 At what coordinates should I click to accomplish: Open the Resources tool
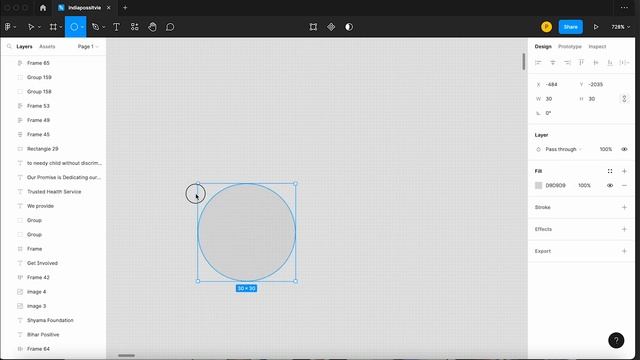(x=134, y=27)
